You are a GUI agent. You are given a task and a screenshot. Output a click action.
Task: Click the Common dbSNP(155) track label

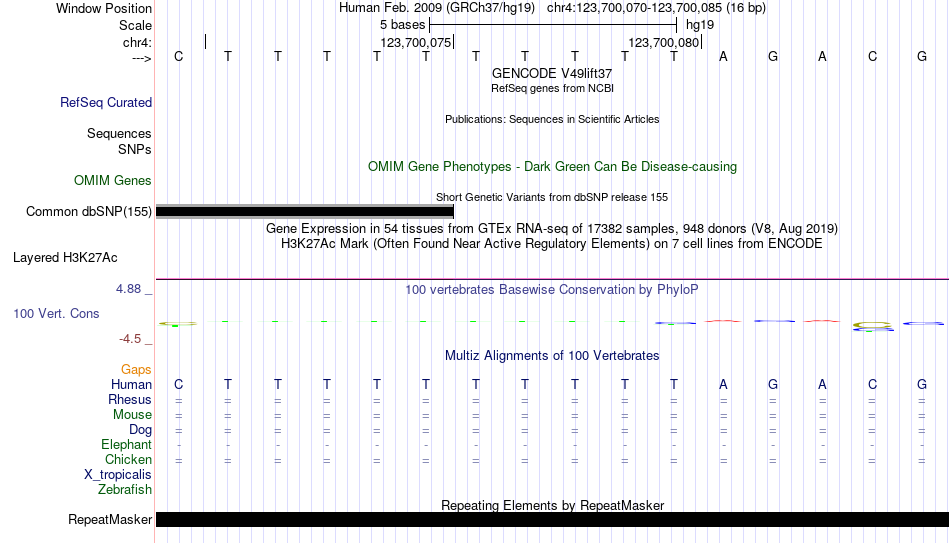coord(88,212)
